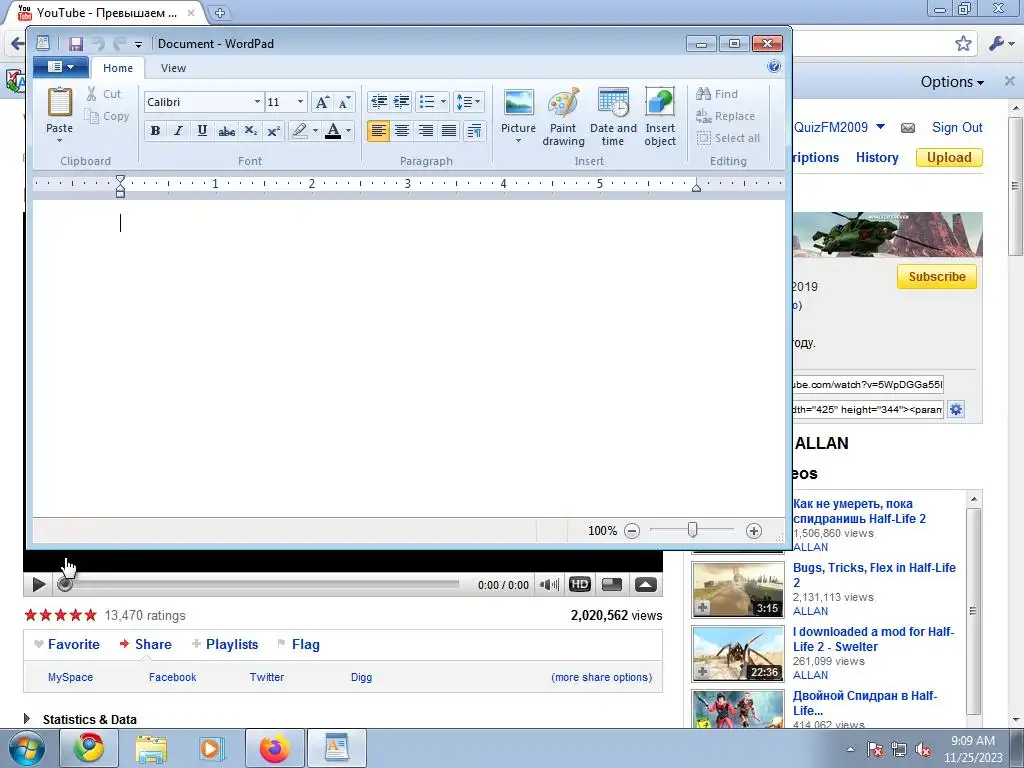
Task: Select the YouTube browser tab
Action: 106,12
